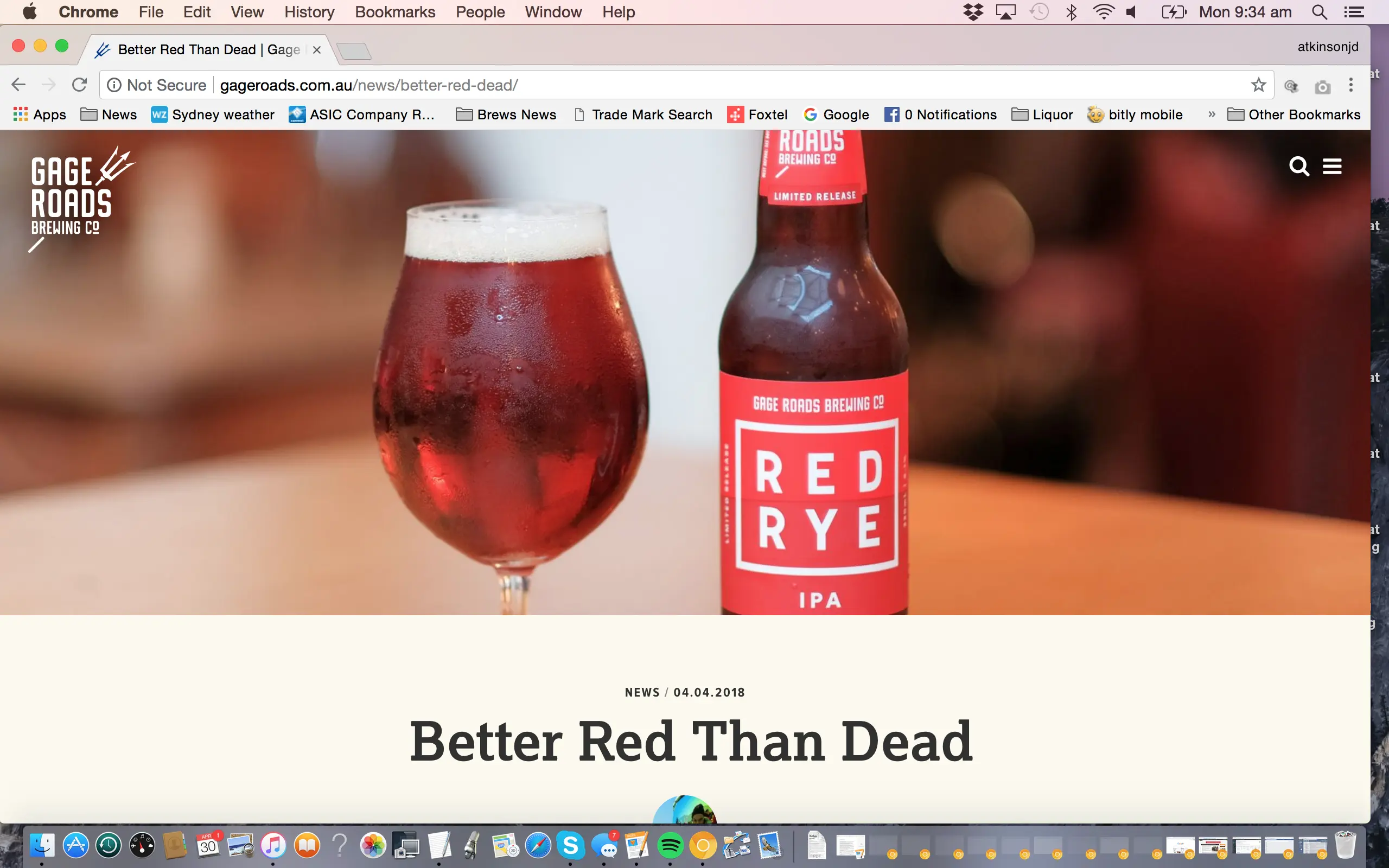
Task: Open the Sydney weather bookmark
Action: [213, 114]
